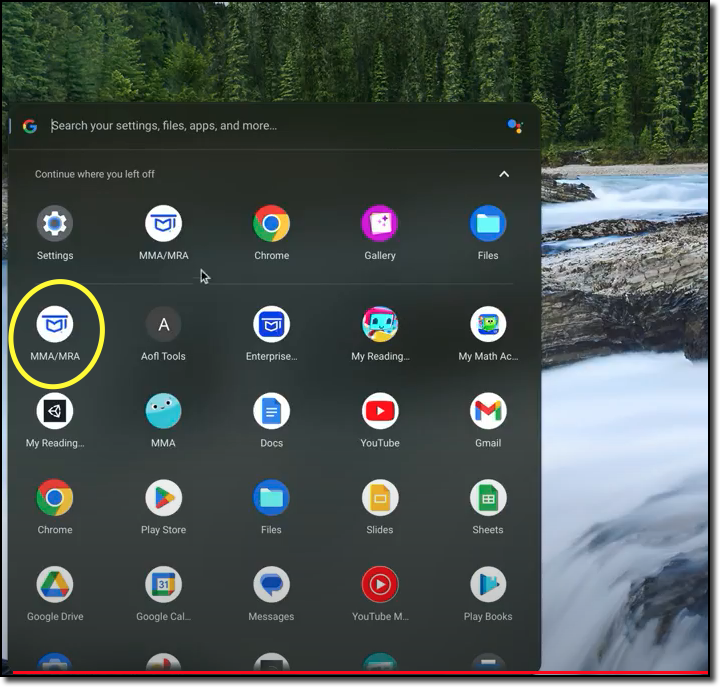Launch Chrome next to Play Store
The width and height of the screenshot is (720, 687).
pos(55,498)
